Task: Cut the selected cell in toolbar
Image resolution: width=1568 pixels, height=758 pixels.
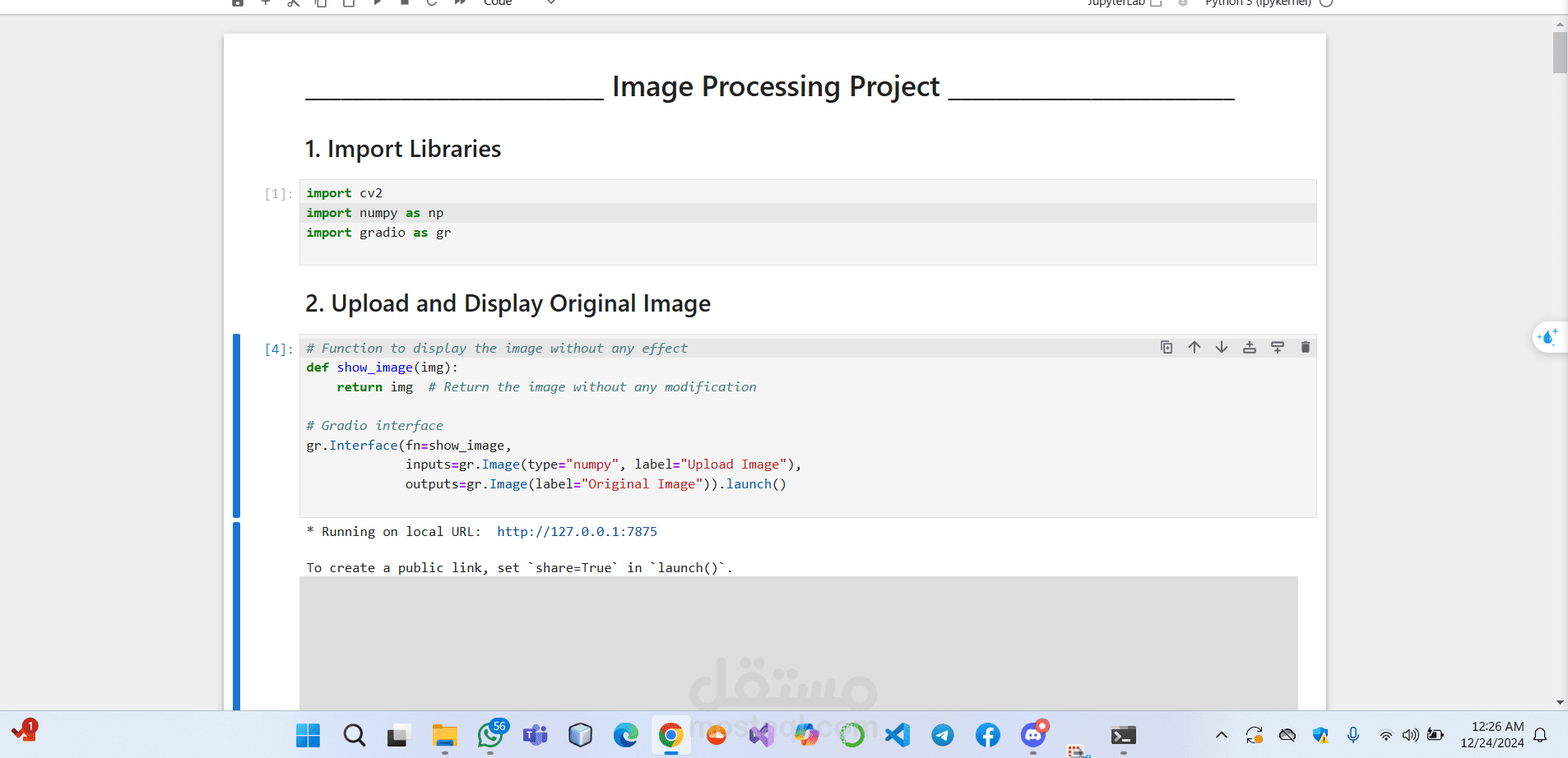Action: 294,3
